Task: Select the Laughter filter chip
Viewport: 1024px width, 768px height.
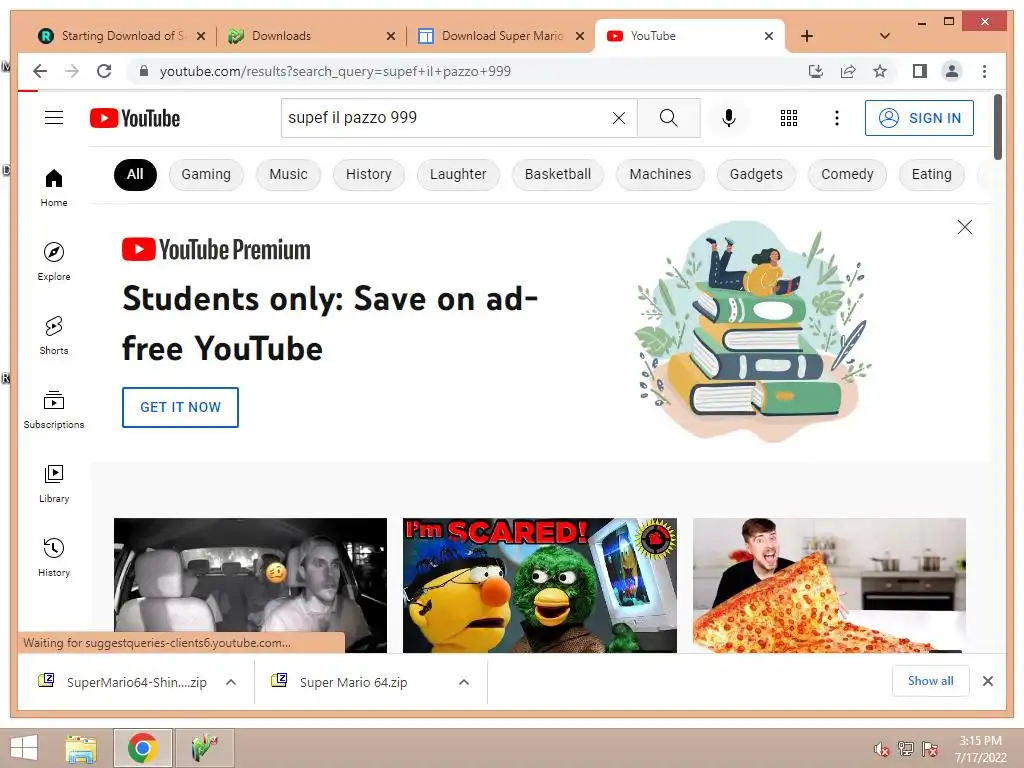Action: [458, 174]
